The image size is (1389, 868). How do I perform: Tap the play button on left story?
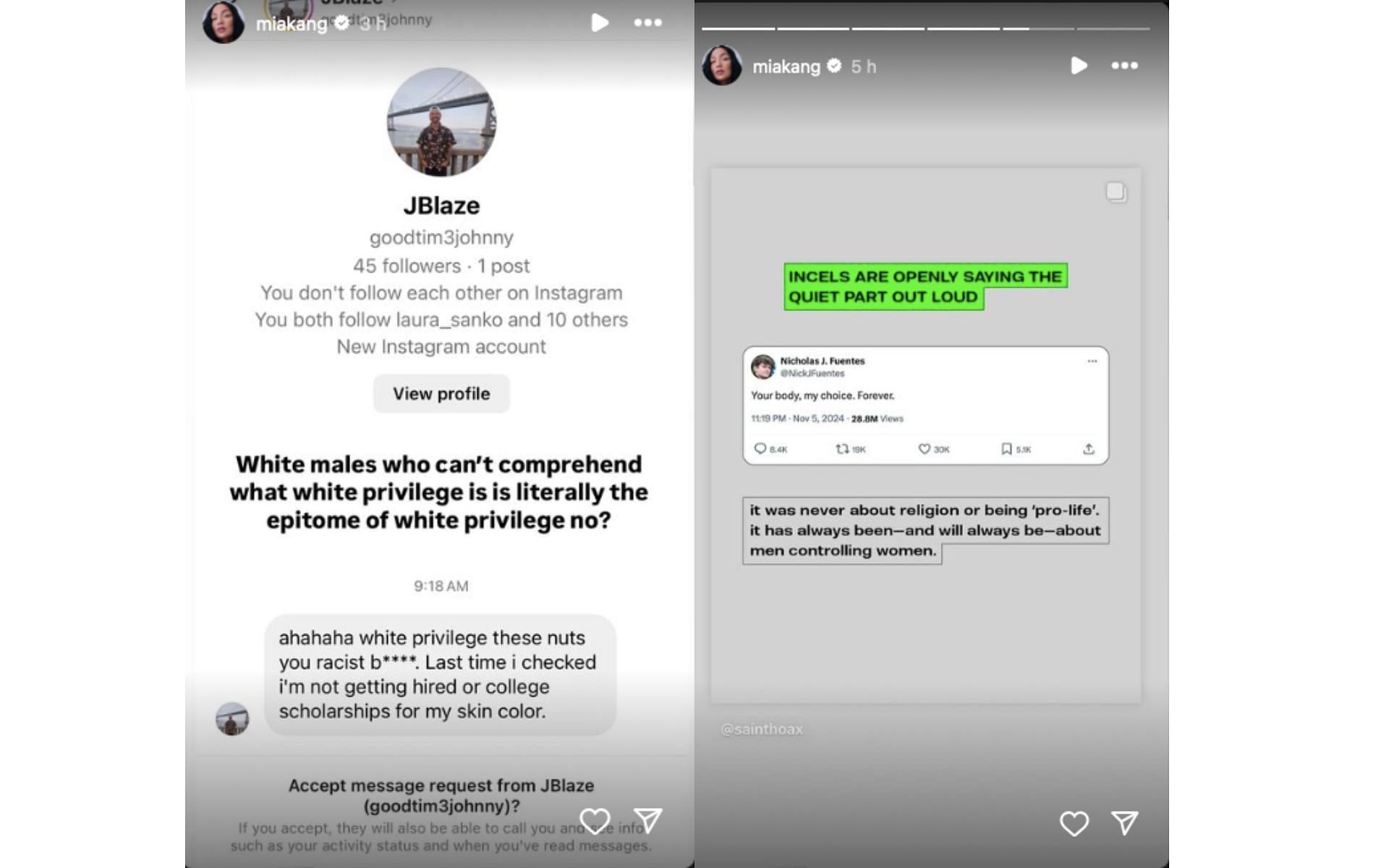click(x=600, y=22)
